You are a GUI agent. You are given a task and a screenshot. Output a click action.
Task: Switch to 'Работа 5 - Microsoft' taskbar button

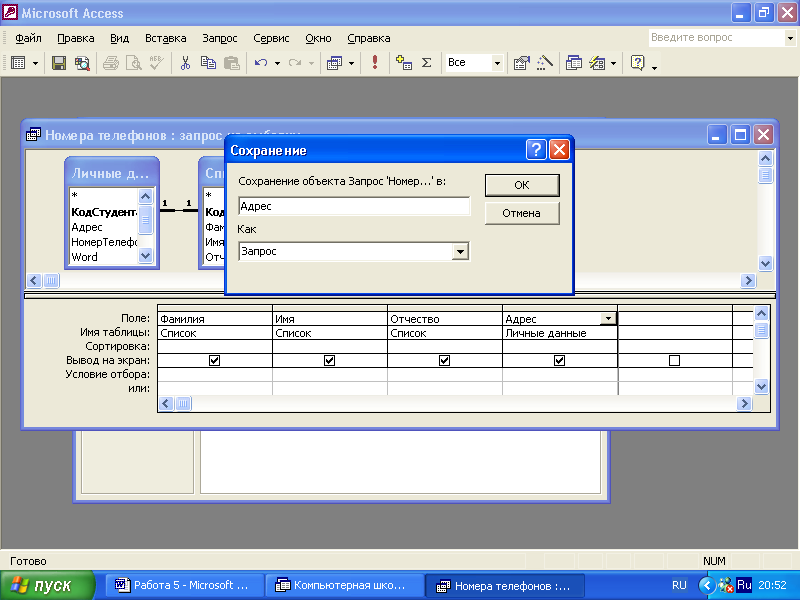click(x=184, y=585)
